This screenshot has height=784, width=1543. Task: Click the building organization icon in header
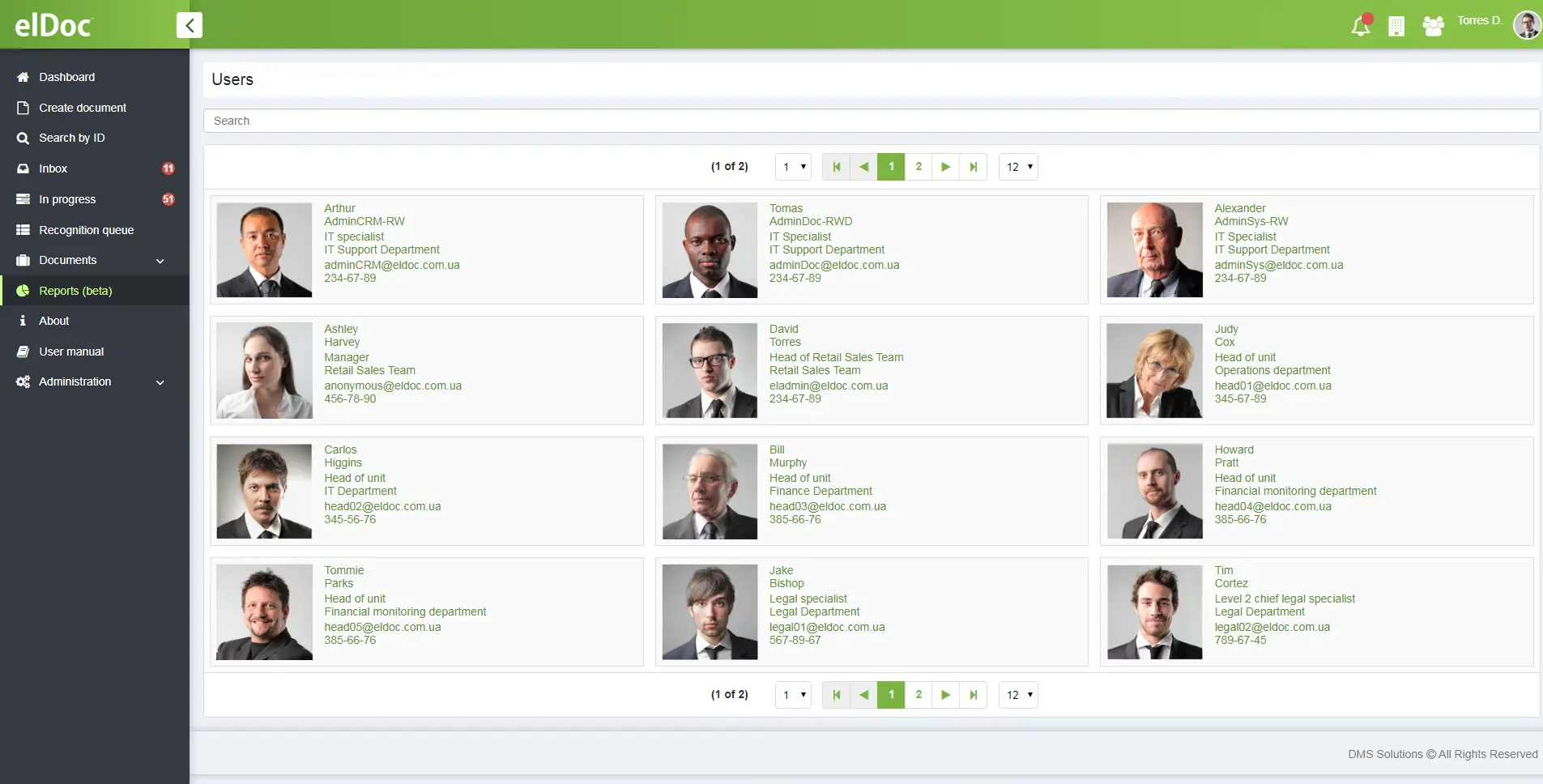point(1396,27)
